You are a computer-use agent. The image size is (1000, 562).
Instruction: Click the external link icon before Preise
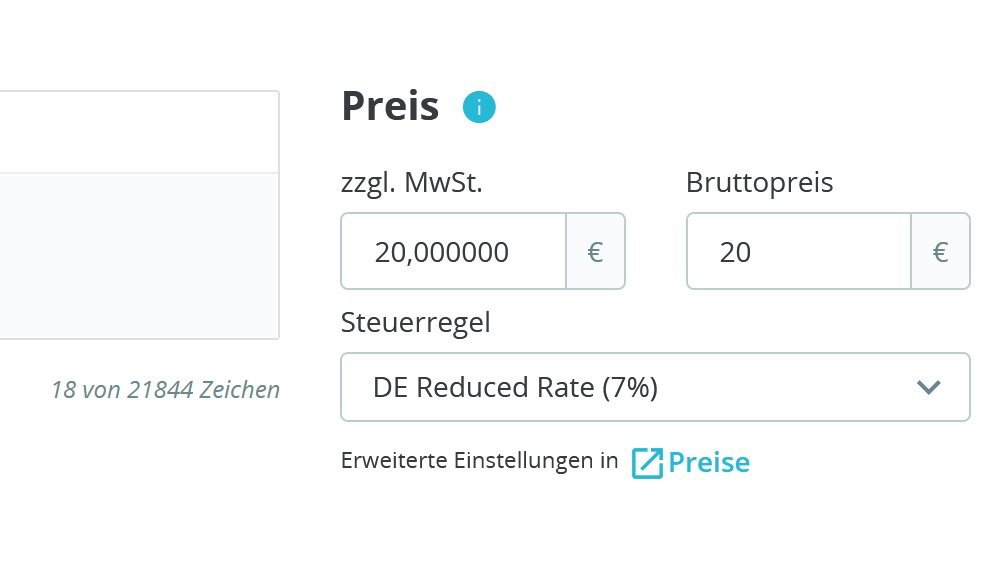pos(647,462)
